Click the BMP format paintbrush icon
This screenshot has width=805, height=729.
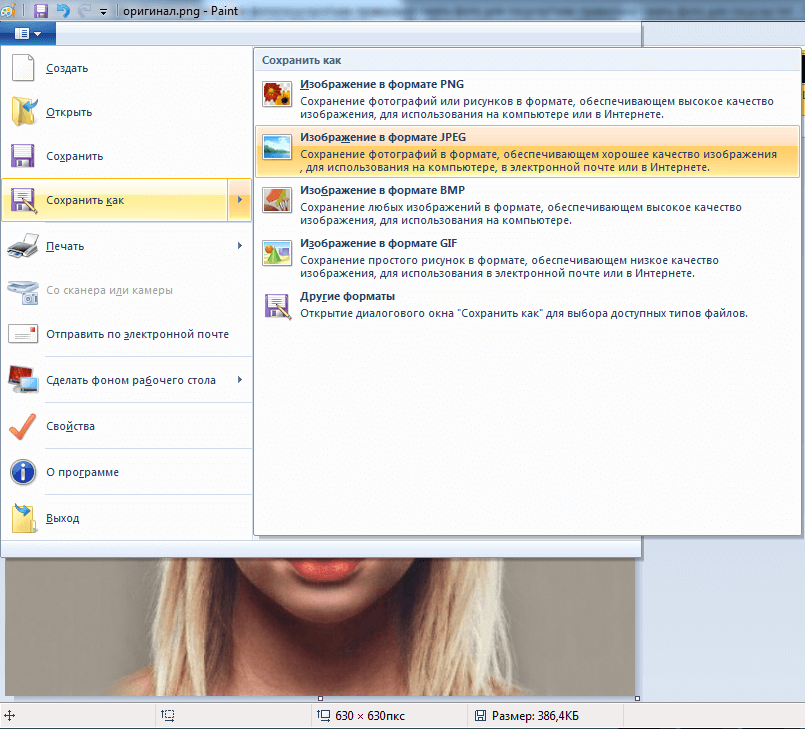tap(277, 200)
